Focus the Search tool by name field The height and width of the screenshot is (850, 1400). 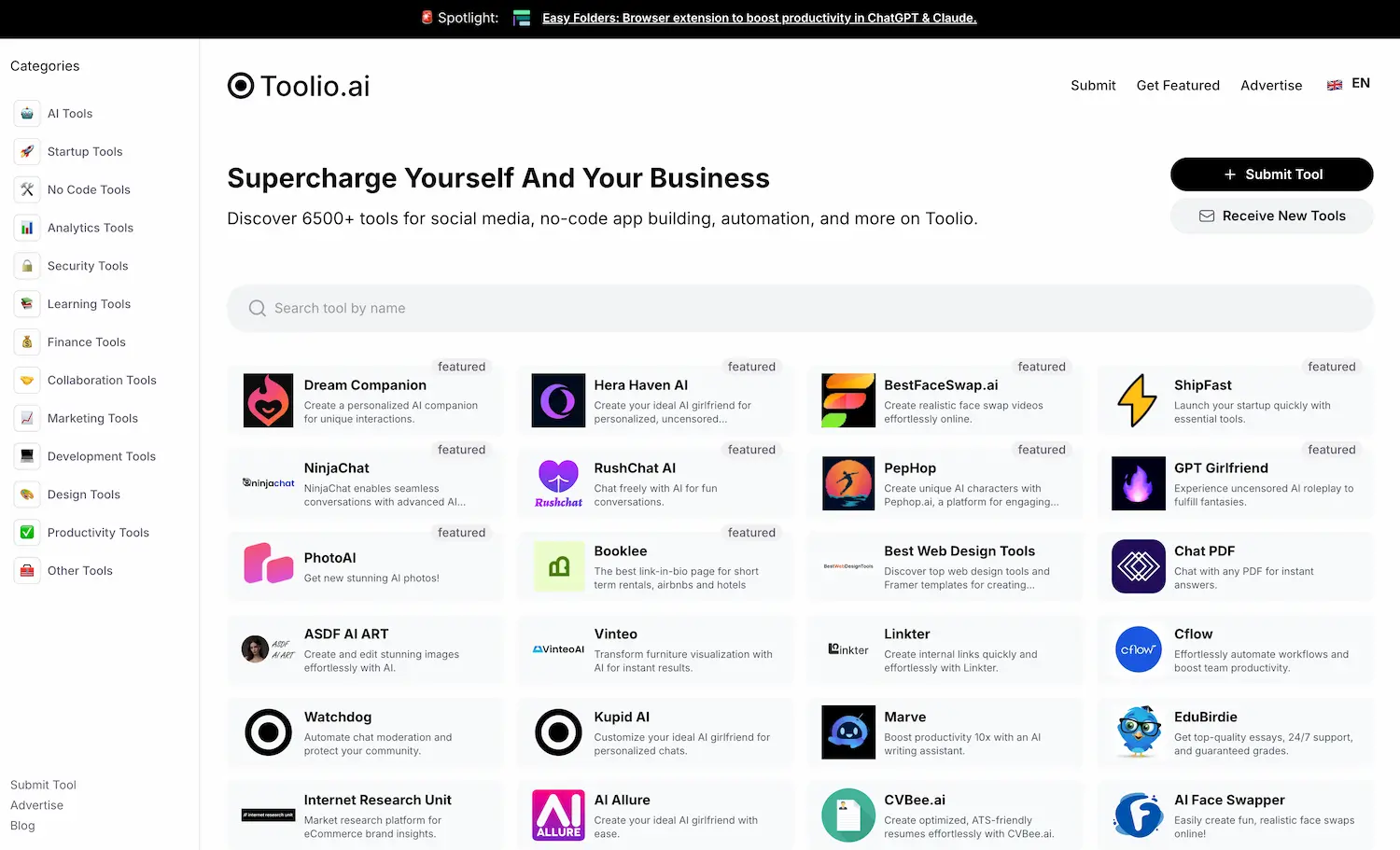tap(800, 308)
